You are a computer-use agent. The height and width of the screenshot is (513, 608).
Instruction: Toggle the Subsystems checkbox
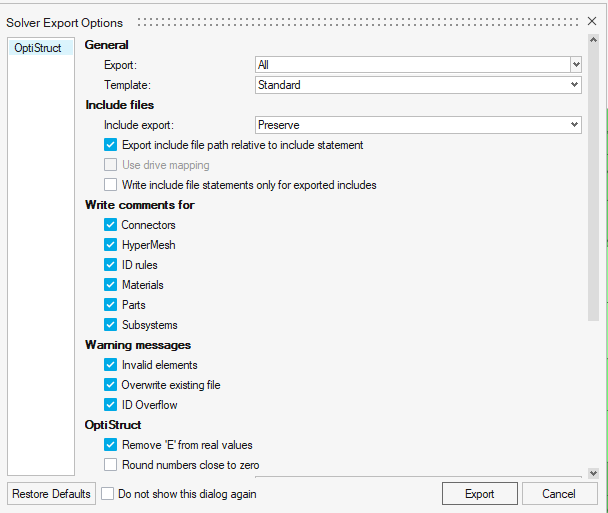click(x=111, y=325)
